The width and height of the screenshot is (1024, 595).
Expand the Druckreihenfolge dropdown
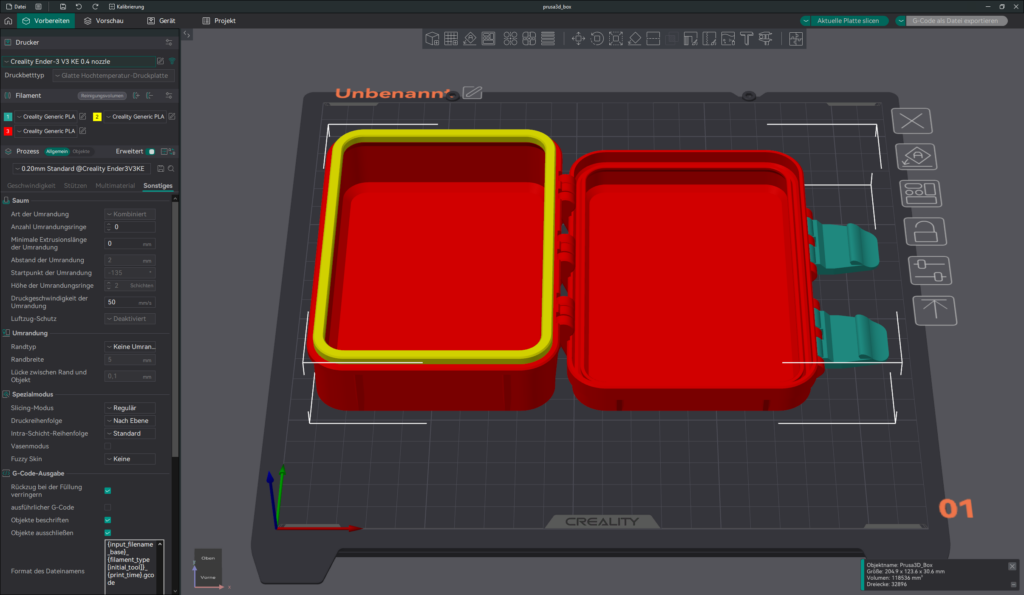point(131,421)
